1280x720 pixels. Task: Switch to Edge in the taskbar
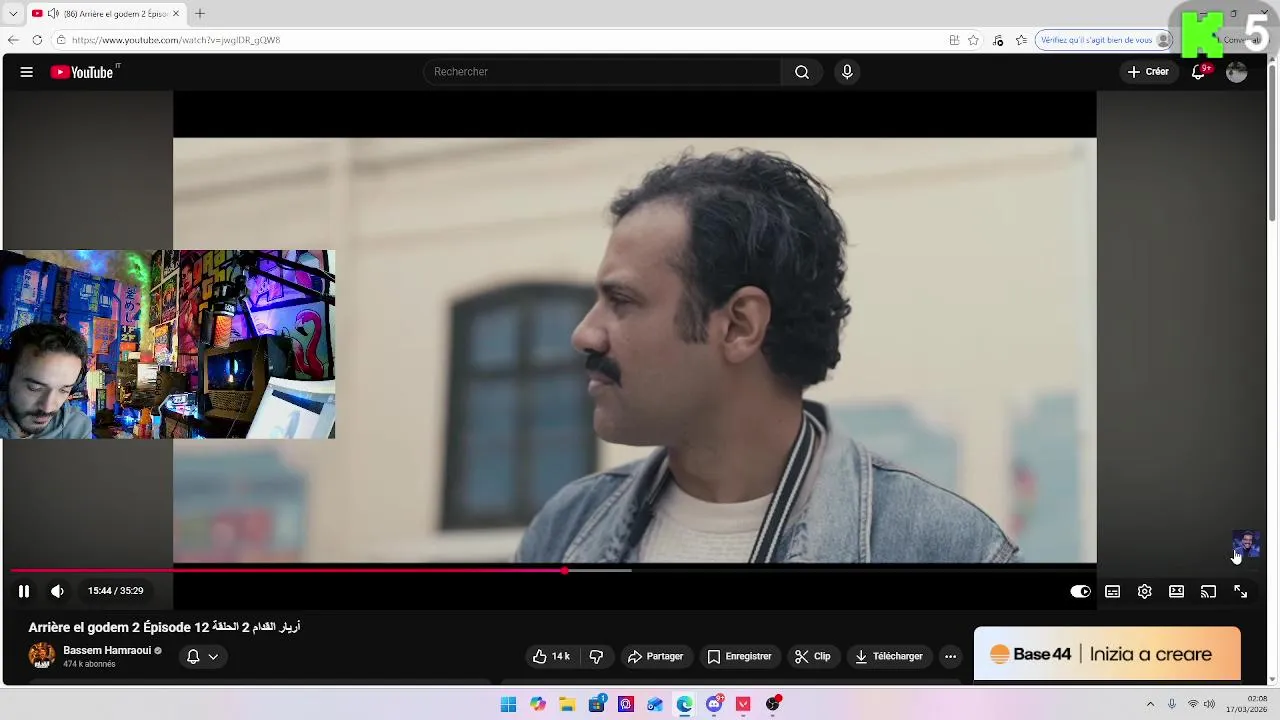coord(684,704)
